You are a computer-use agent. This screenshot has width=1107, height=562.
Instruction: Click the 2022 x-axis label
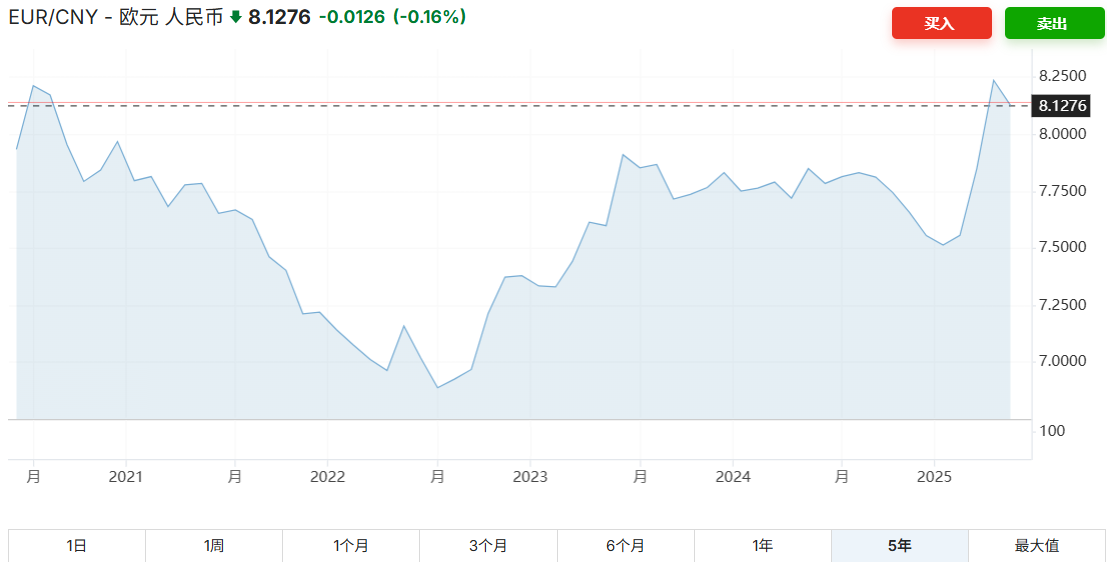pyautogui.click(x=328, y=476)
